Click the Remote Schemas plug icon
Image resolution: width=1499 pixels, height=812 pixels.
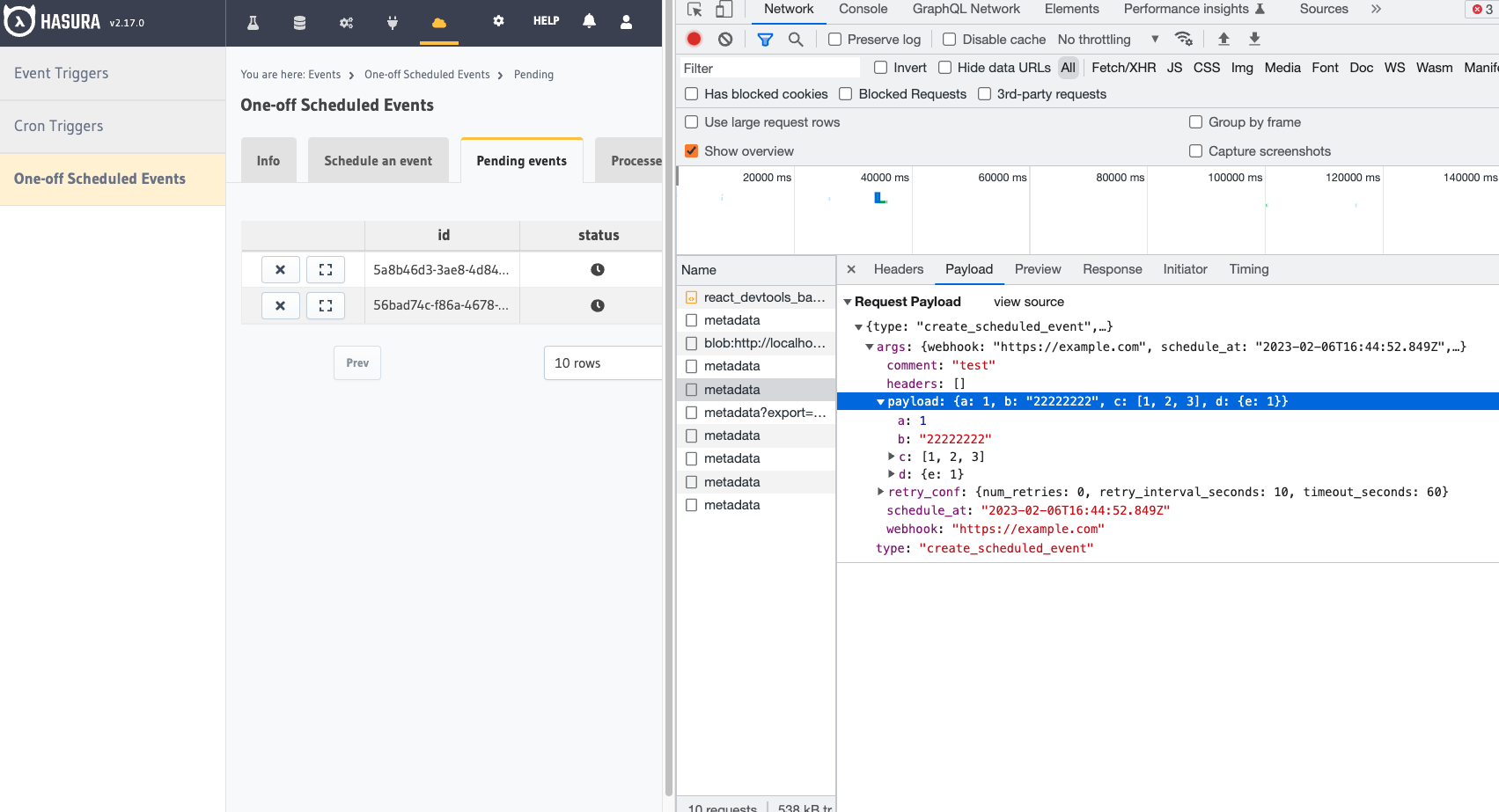(x=393, y=23)
